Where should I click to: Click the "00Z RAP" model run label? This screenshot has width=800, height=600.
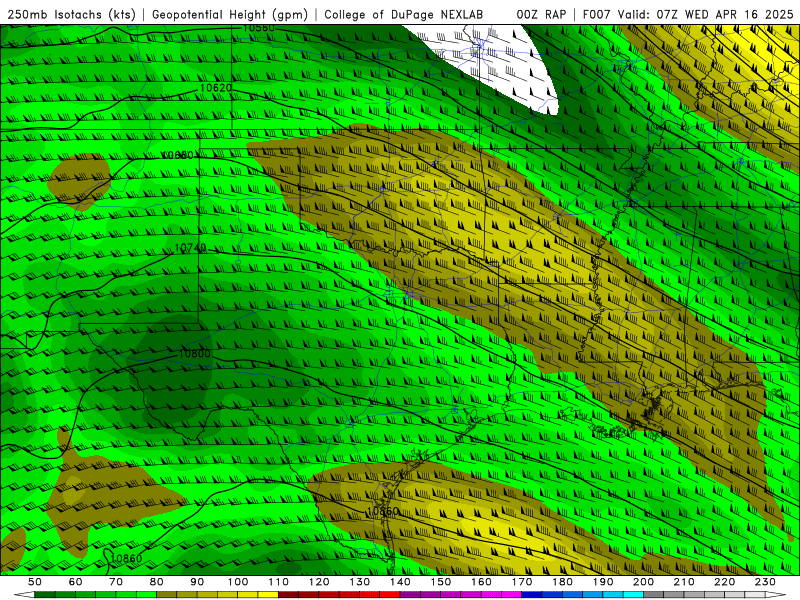[x=541, y=15]
